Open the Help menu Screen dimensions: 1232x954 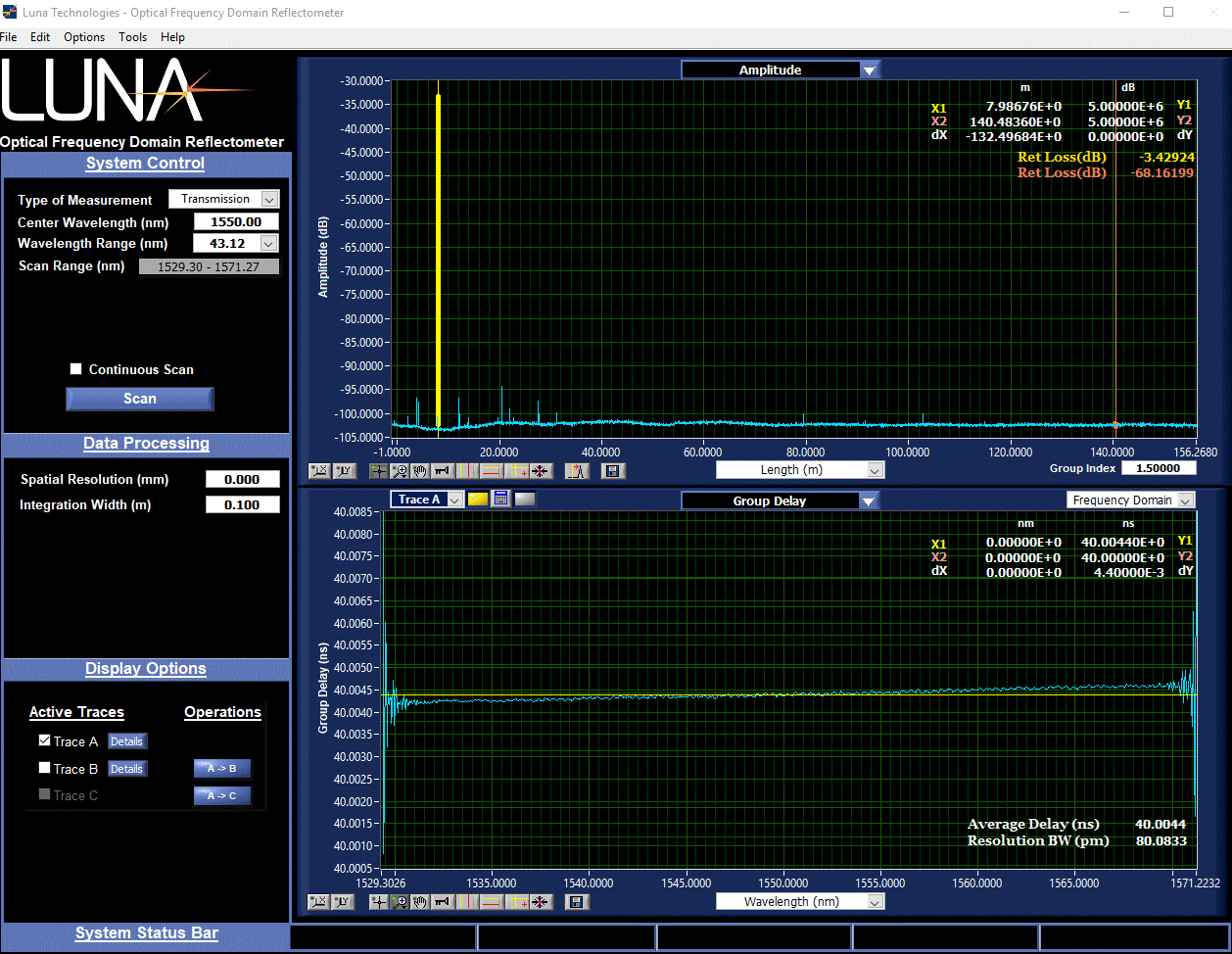172,37
